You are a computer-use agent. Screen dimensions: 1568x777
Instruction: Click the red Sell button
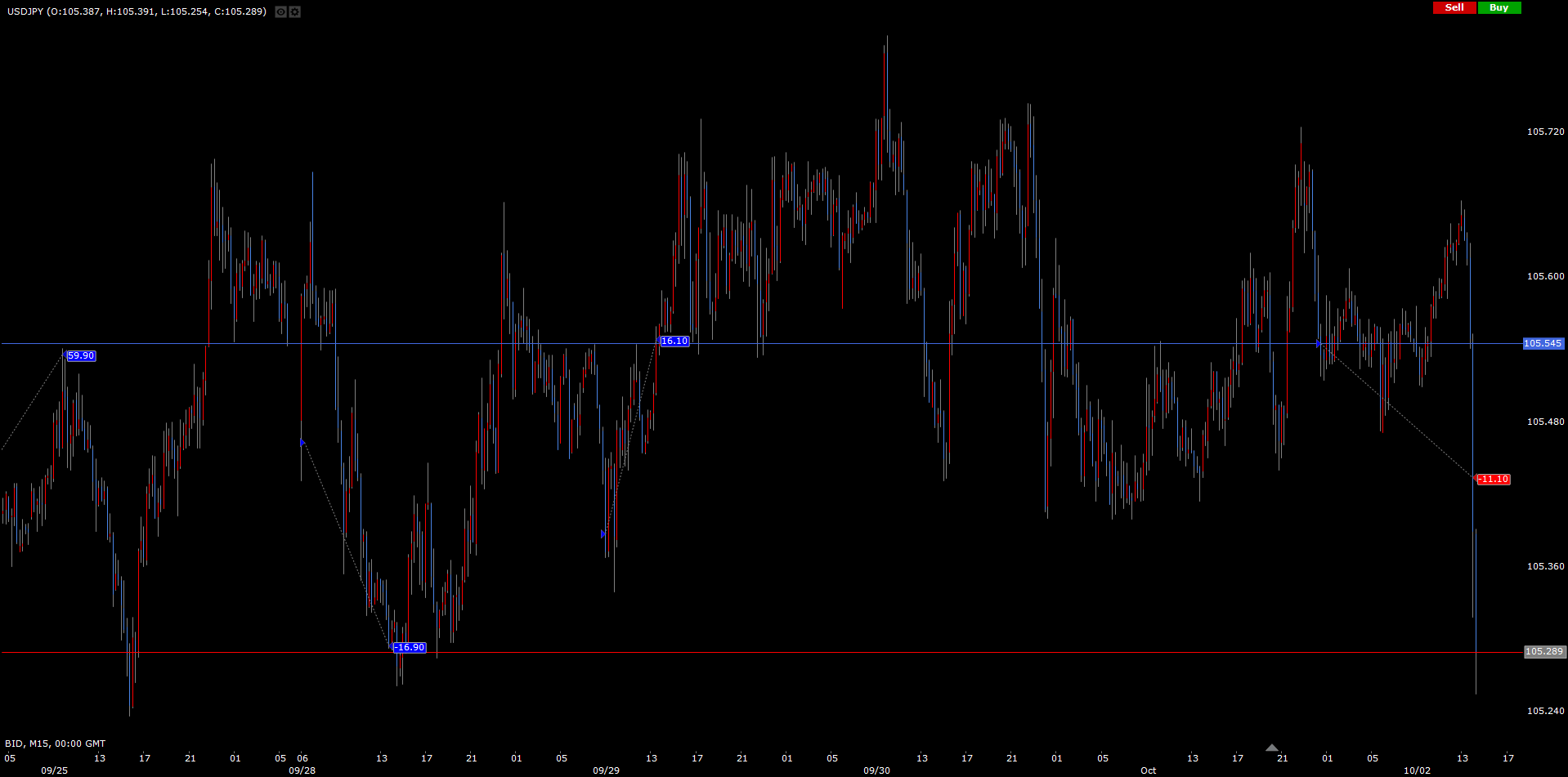(x=1454, y=7)
